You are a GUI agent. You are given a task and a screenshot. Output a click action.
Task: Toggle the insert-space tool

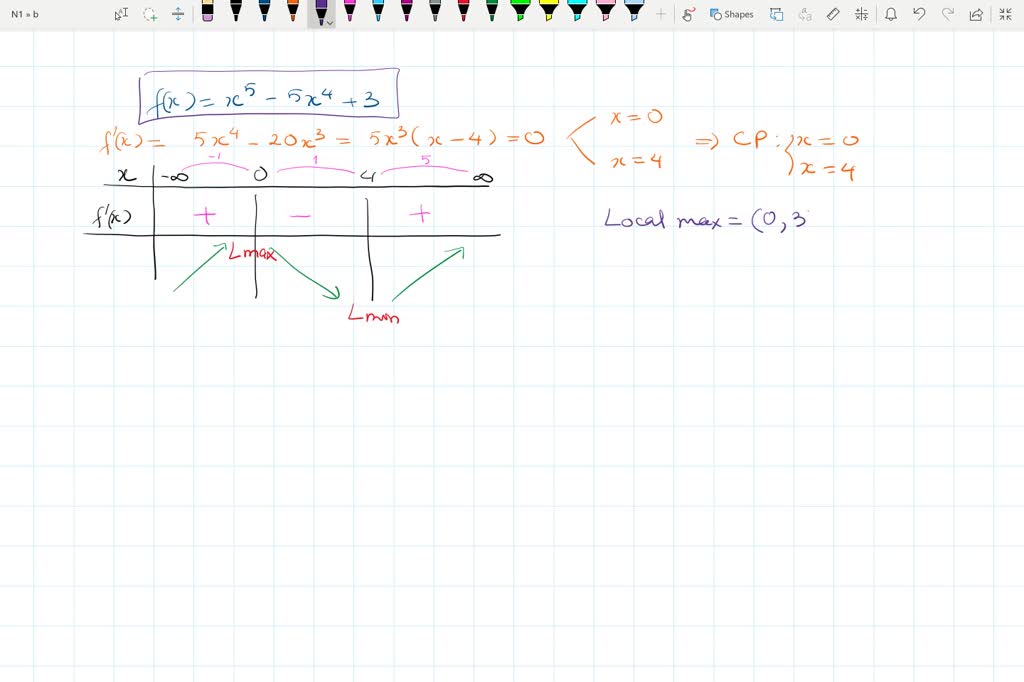176,14
